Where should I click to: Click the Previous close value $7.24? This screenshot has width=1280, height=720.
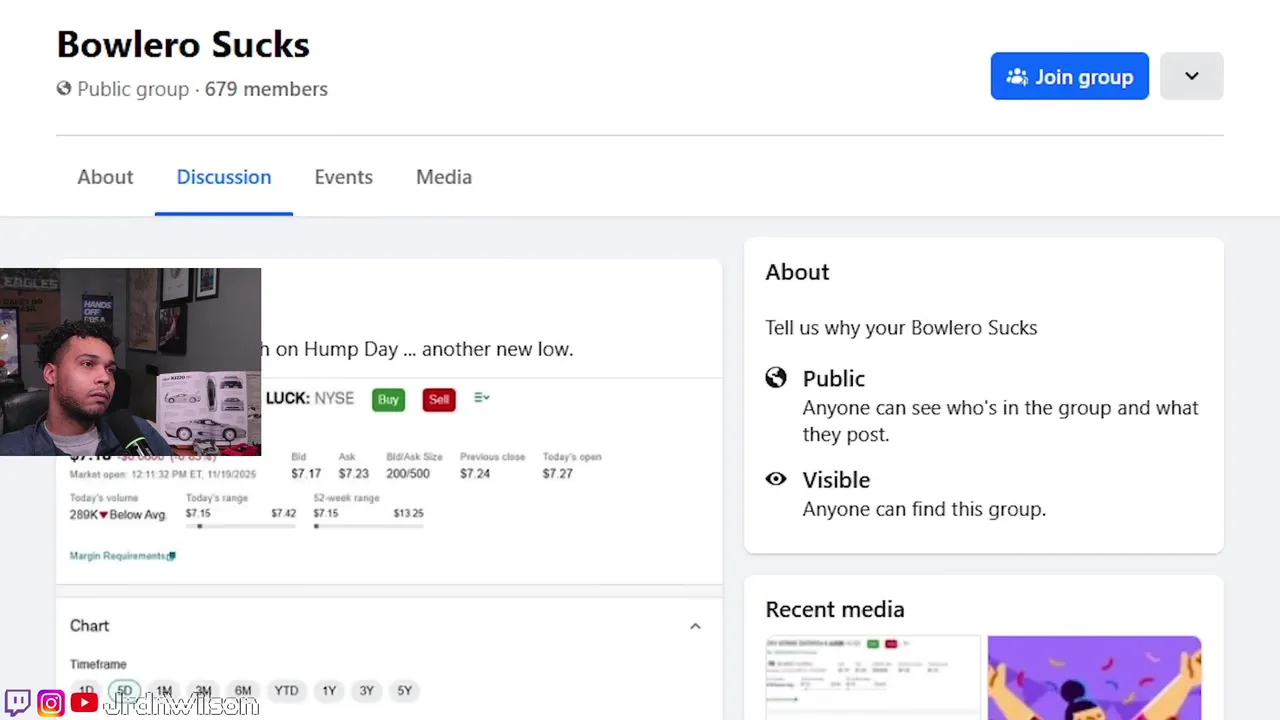[475, 473]
